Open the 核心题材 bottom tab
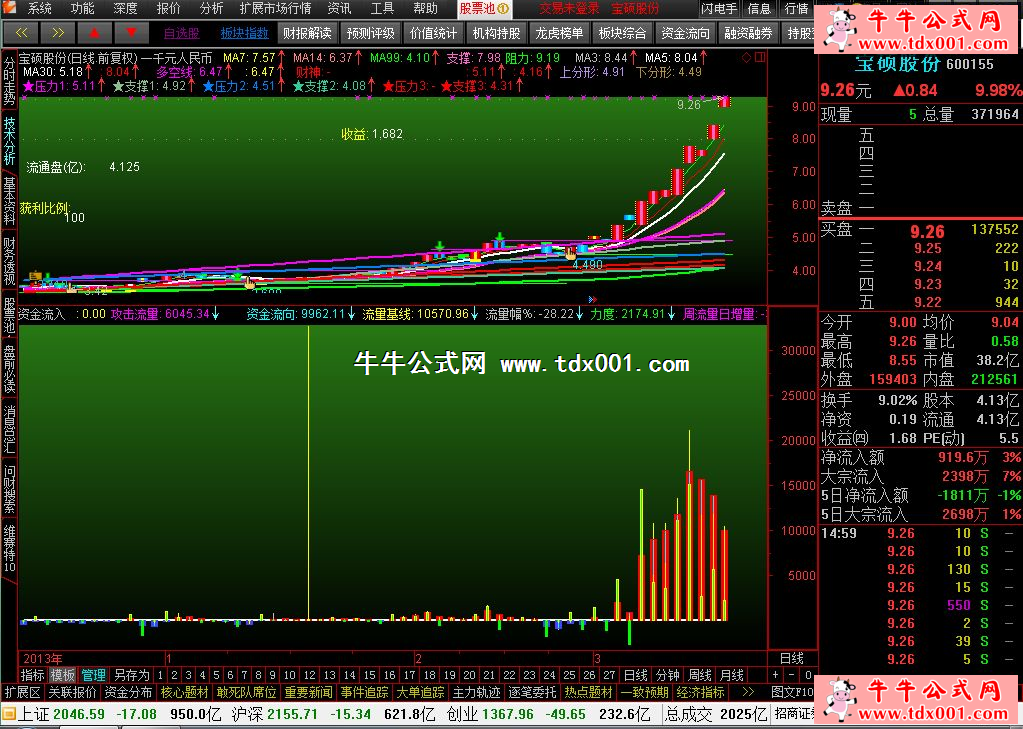Viewport: 1023px width, 729px height. click(185, 692)
